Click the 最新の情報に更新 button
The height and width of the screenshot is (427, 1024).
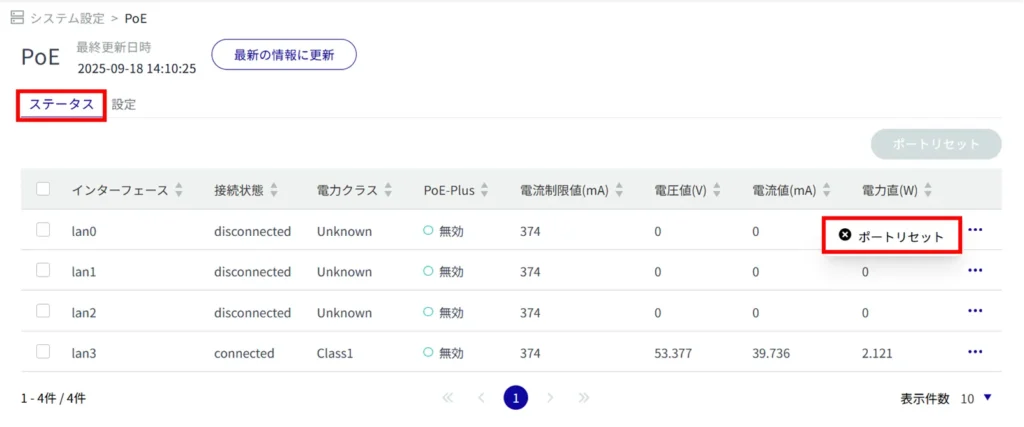coord(283,55)
